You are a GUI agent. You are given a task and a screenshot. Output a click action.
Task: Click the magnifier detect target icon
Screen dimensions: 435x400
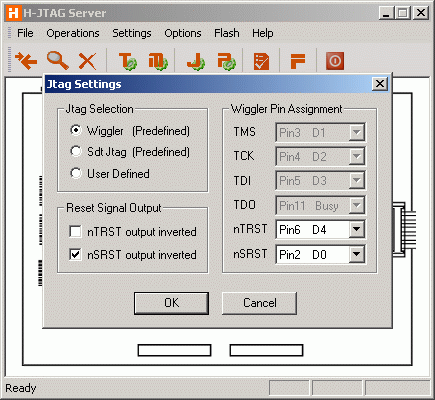click(58, 60)
